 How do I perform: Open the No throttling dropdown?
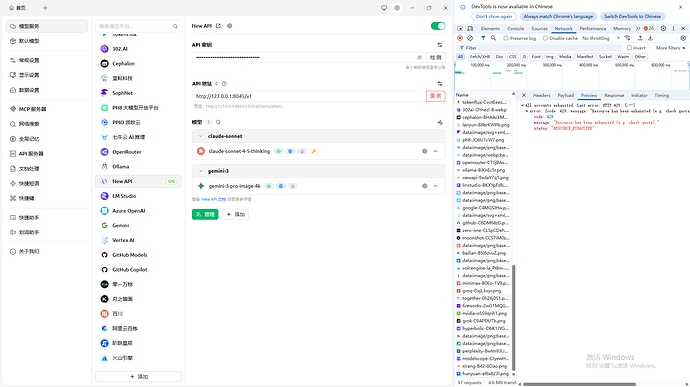[x=601, y=38]
